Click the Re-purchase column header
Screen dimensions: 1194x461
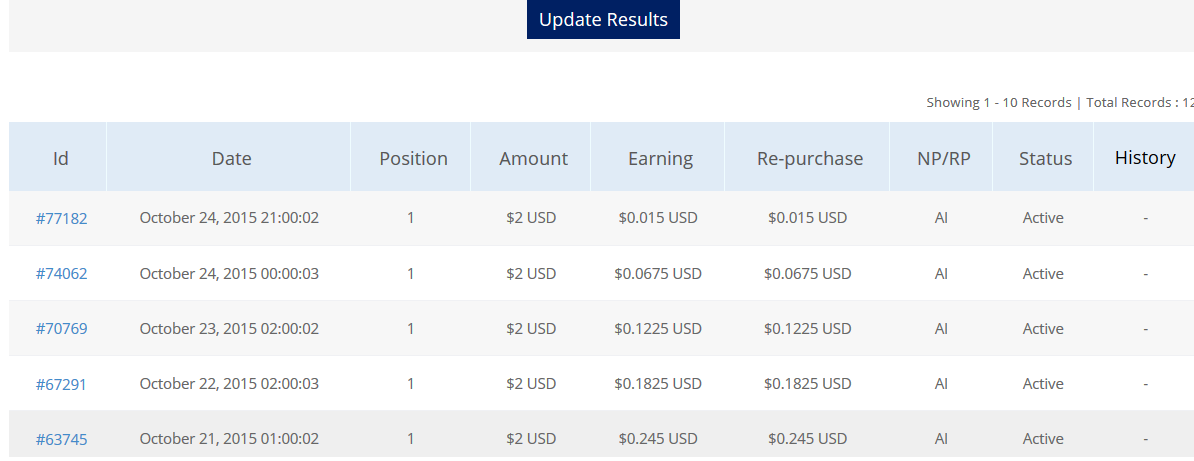[810, 158]
